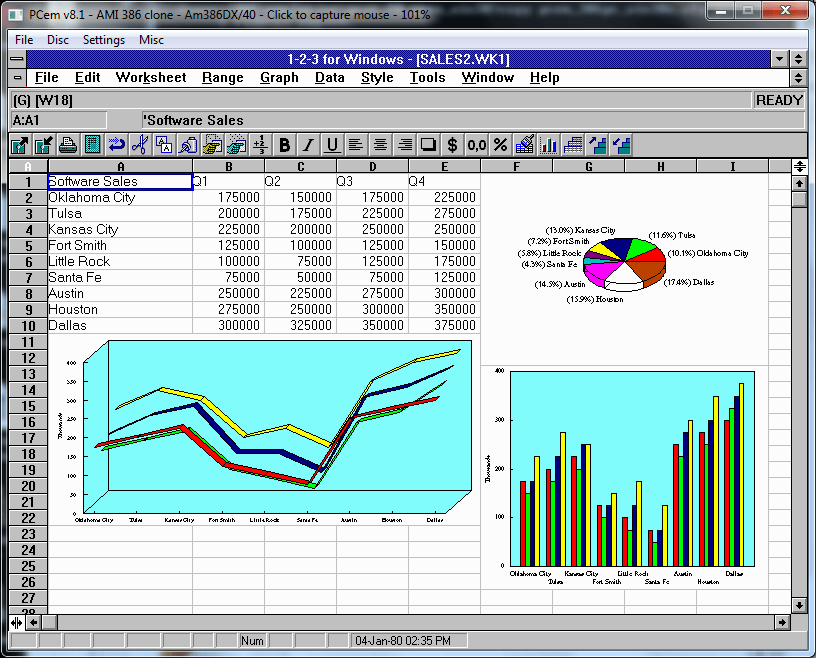
Task: Open the Data menu
Action: (329, 78)
